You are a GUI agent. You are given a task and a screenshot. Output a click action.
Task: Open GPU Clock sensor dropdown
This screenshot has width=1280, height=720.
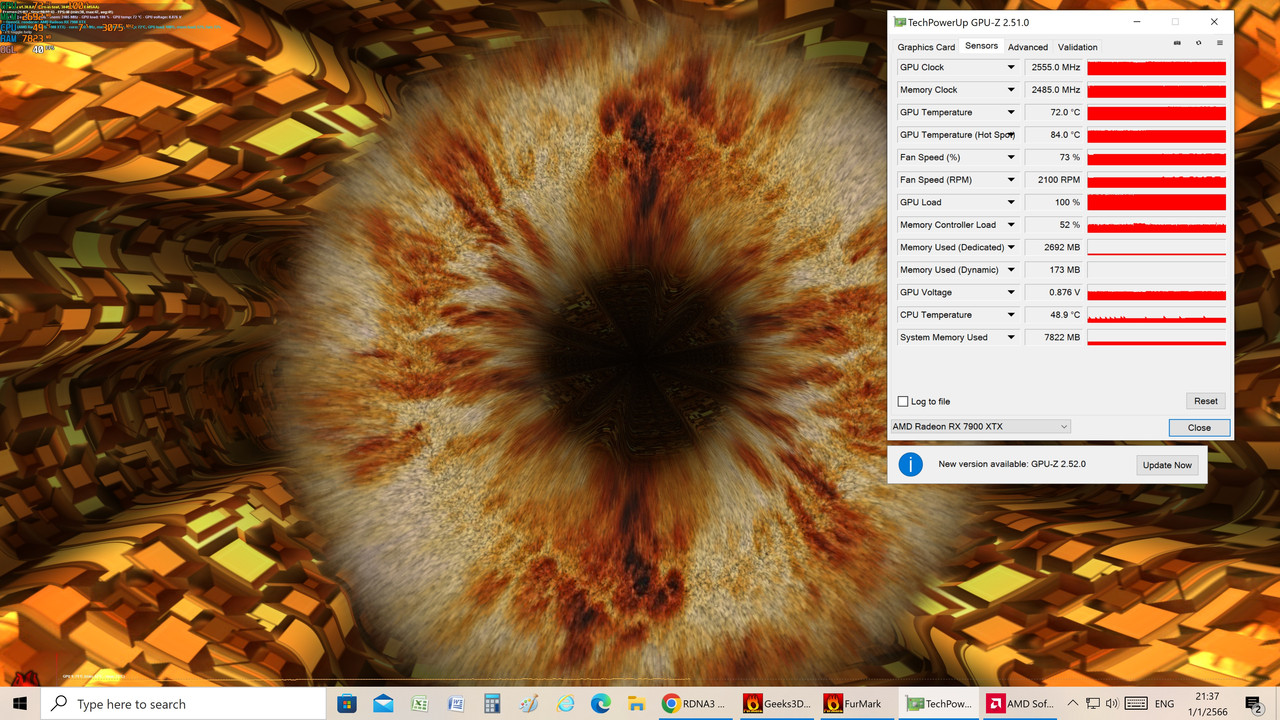pyautogui.click(x=1011, y=67)
